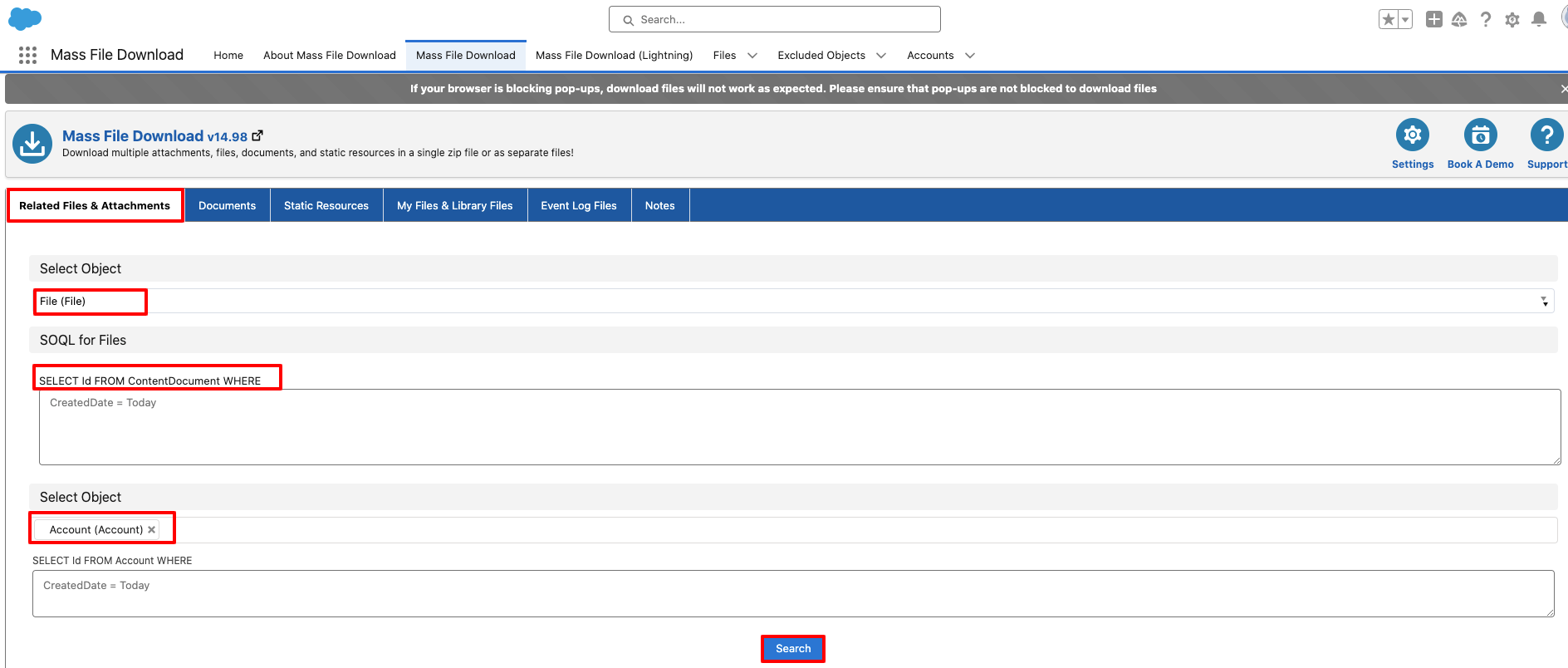Viewport: 1568px width, 668px height.
Task: Open About Mass File Download tab
Action: [330, 55]
